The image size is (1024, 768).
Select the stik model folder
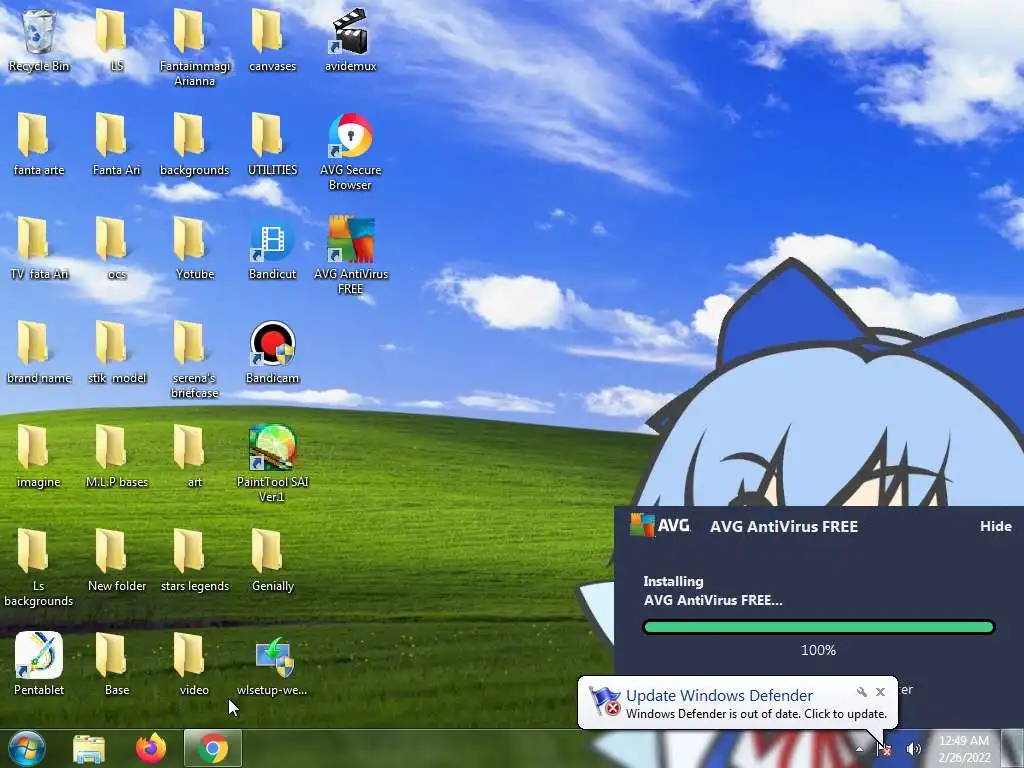pyautogui.click(x=117, y=352)
